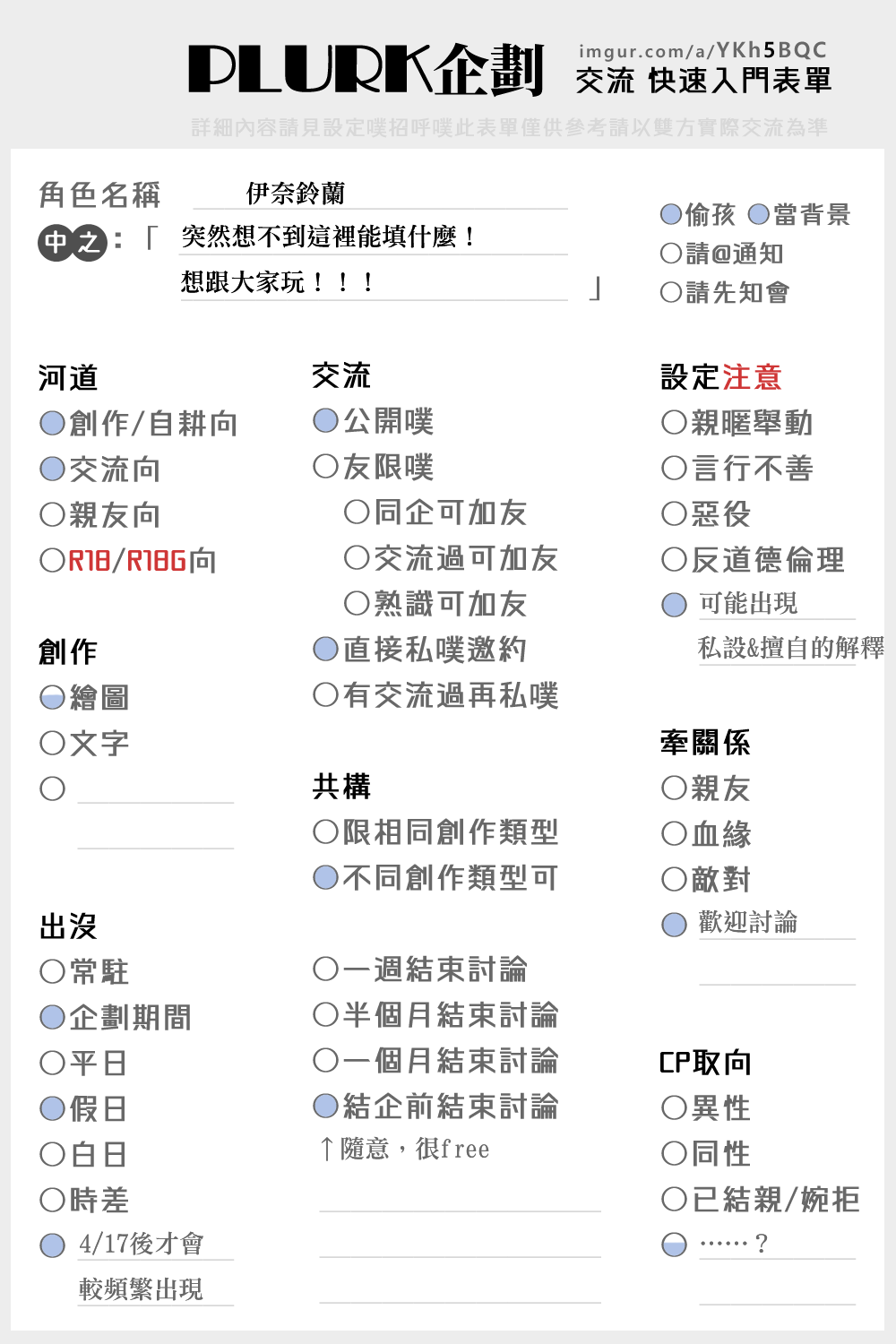The width and height of the screenshot is (896, 1344).
Task: Toggle the 繪圖 half-filled circle
Action: click(x=52, y=697)
